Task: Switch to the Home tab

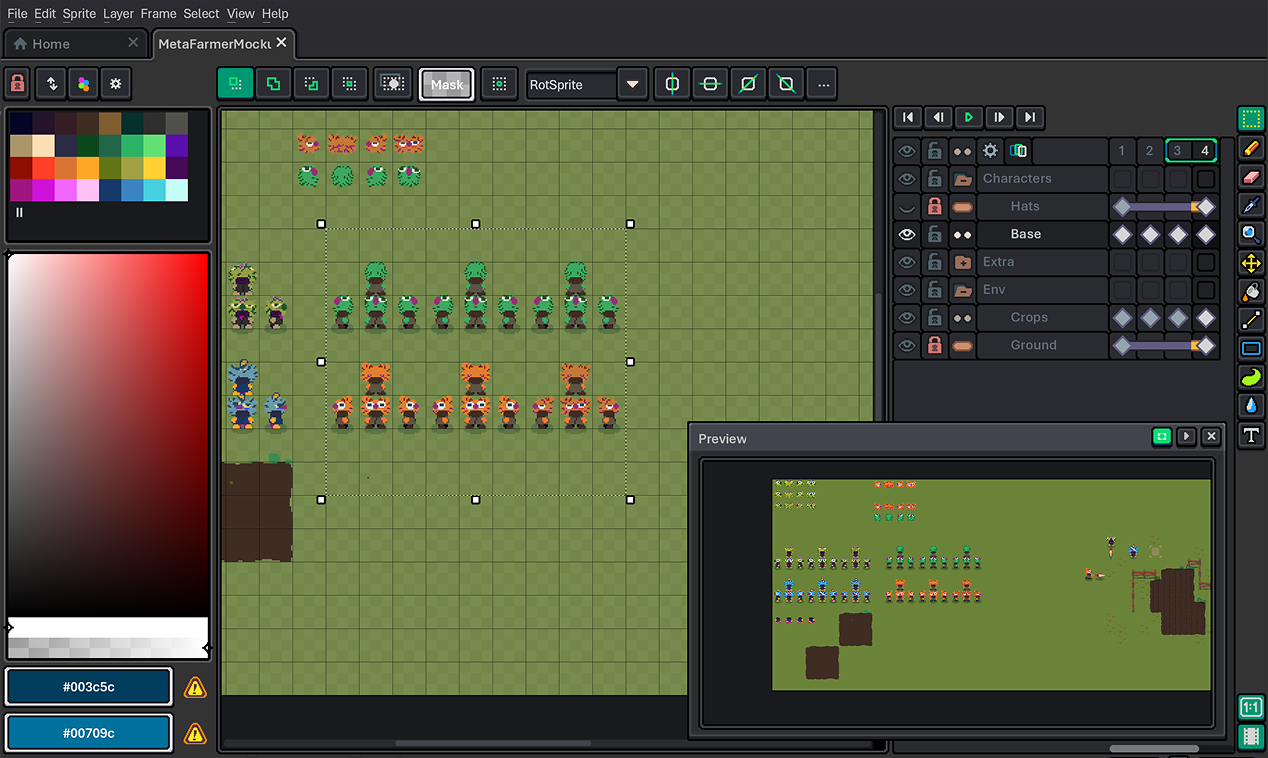Action: pyautogui.click(x=50, y=44)
